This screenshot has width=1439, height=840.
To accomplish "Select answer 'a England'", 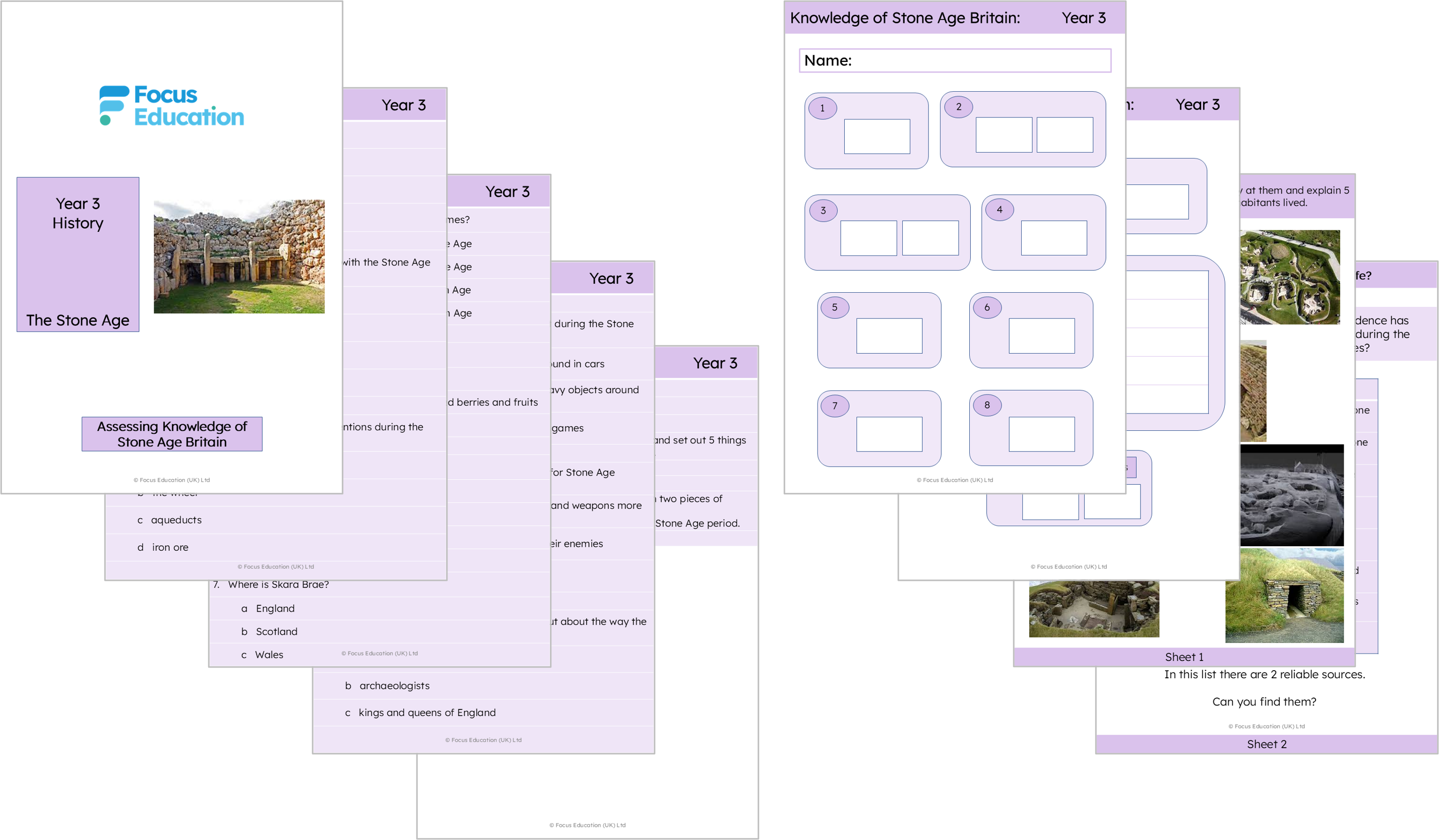I will tap(268, 609).
